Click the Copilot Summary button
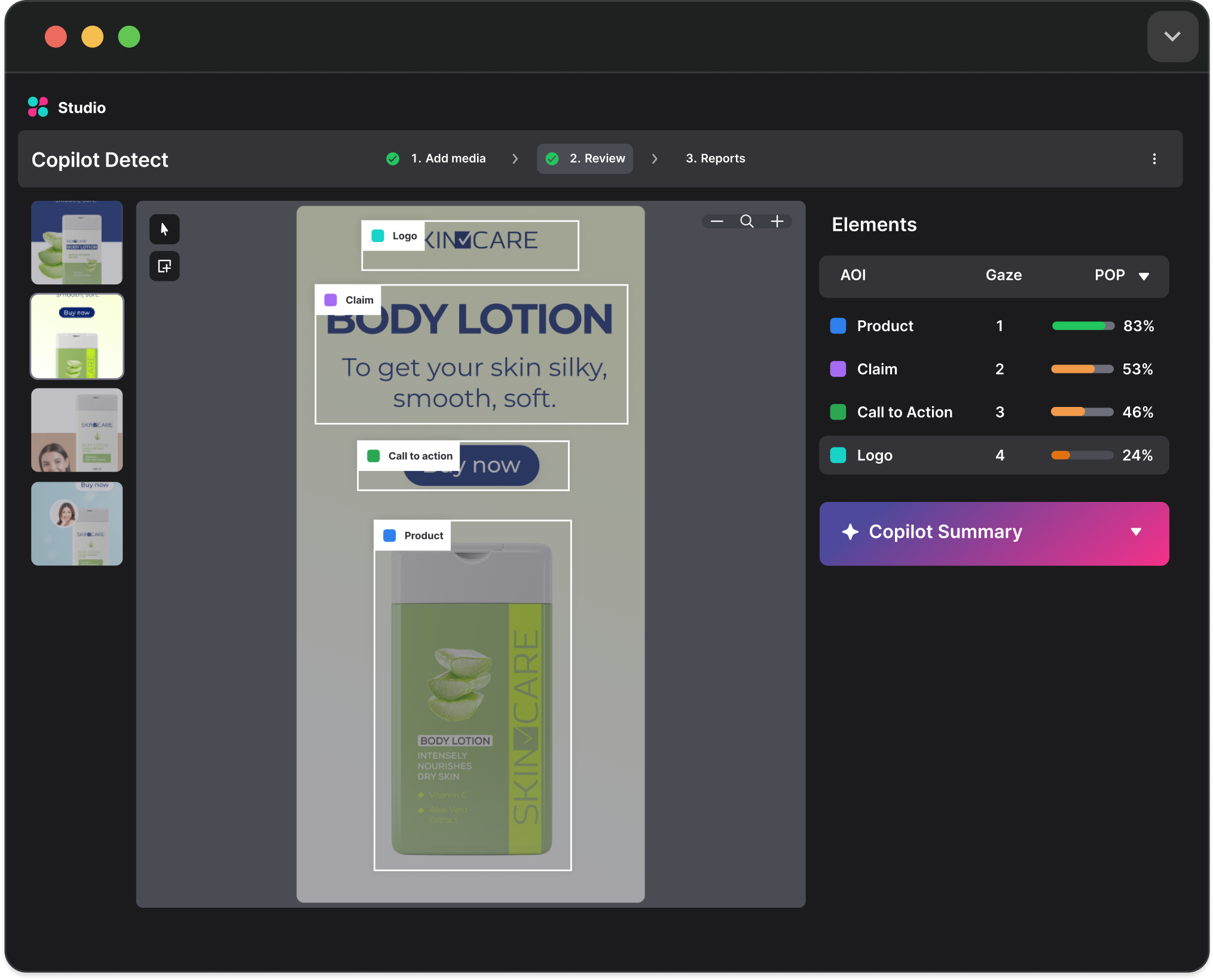1213x980 pixels. click(x=994, y=532)
